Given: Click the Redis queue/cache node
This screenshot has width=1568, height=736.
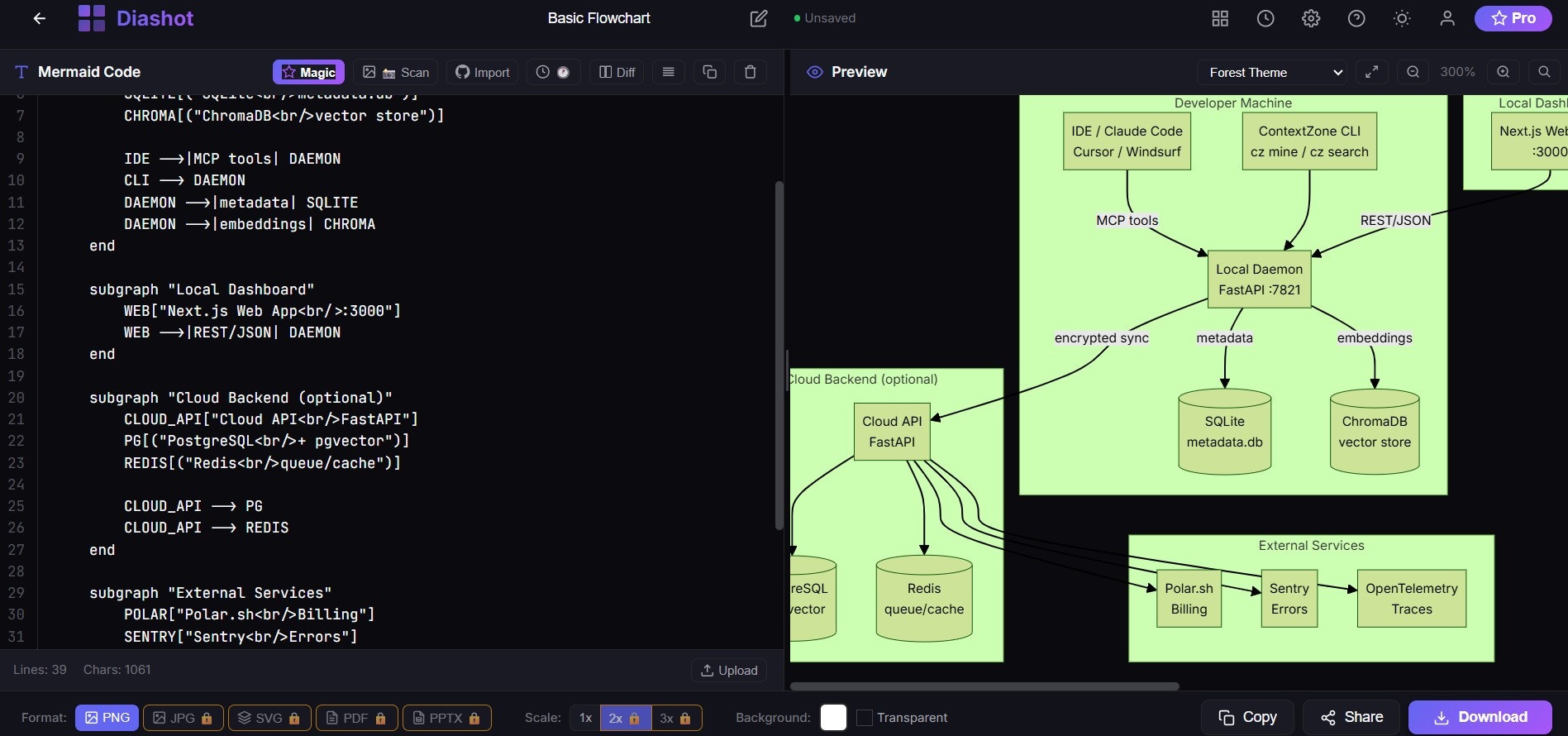Looking at the screenshot, I should [924, 599].
